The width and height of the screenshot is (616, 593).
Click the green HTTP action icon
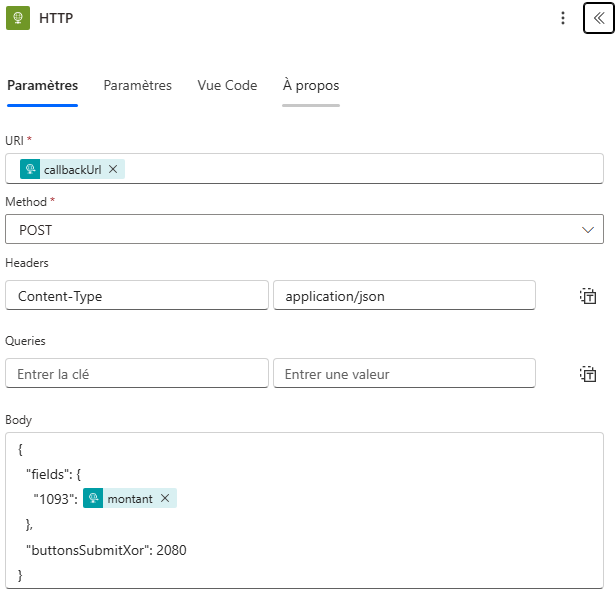tap(18, 19)
